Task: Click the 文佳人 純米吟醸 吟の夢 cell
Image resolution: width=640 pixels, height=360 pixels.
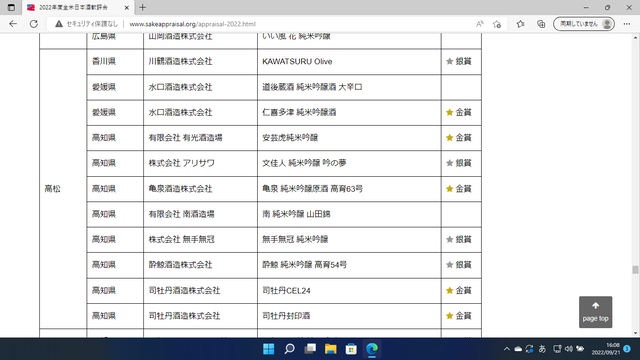Action: click(349, 163)
